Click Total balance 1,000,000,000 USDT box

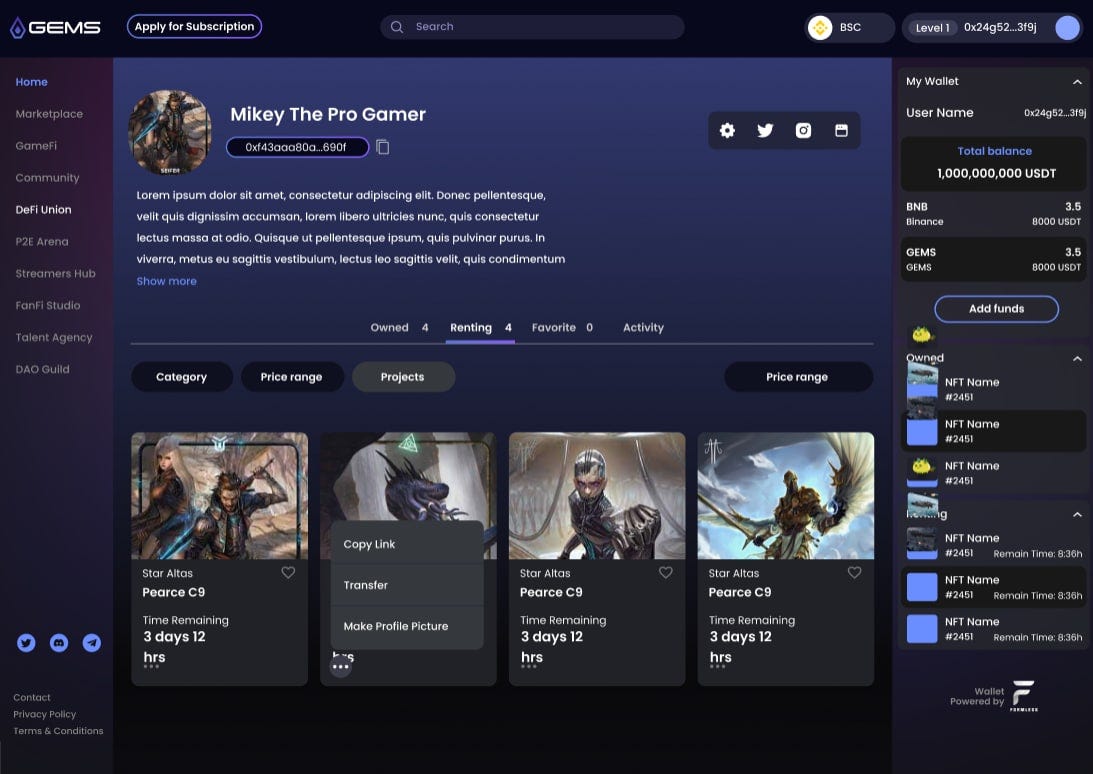993,163
